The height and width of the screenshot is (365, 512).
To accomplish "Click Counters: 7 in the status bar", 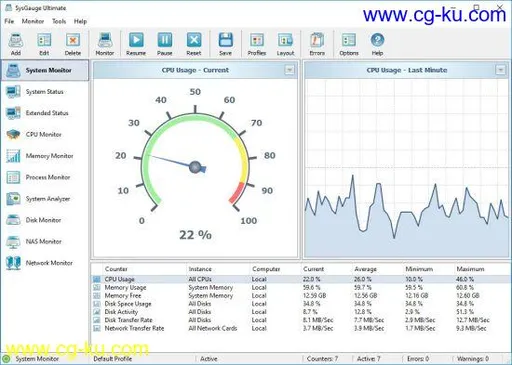I will pos(322,359).
